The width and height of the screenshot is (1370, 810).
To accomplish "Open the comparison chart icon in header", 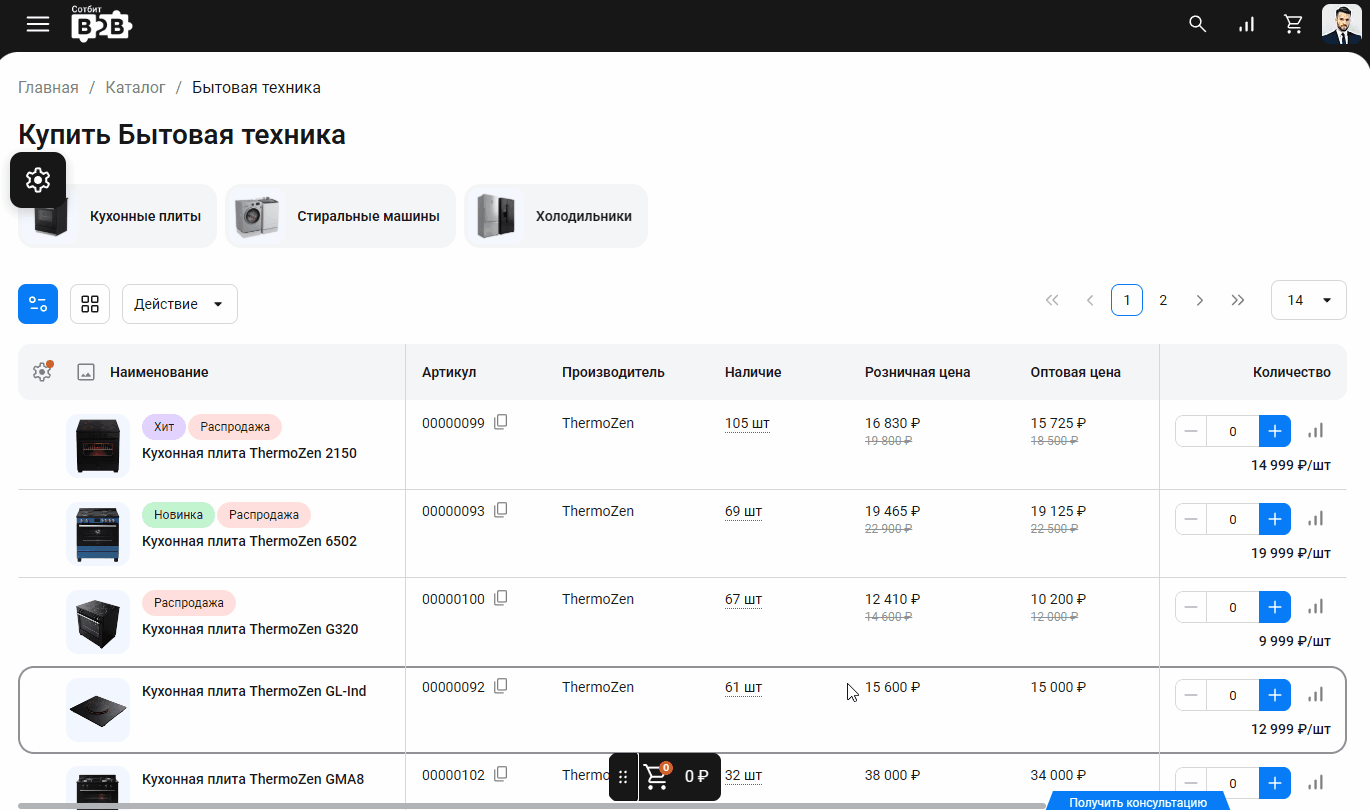I will pyautogui.click(x=1246, y=24).
